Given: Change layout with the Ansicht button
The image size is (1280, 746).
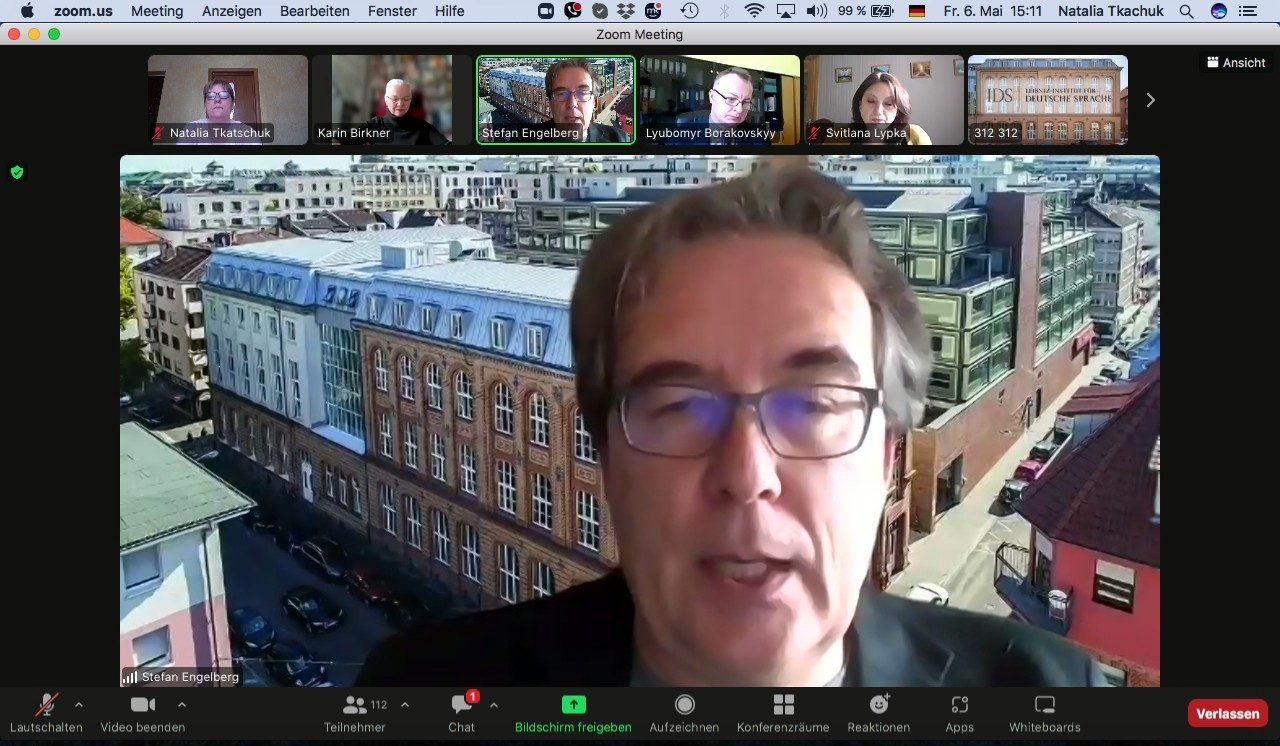Looking at the screenshot, I should coord(1236,62).
